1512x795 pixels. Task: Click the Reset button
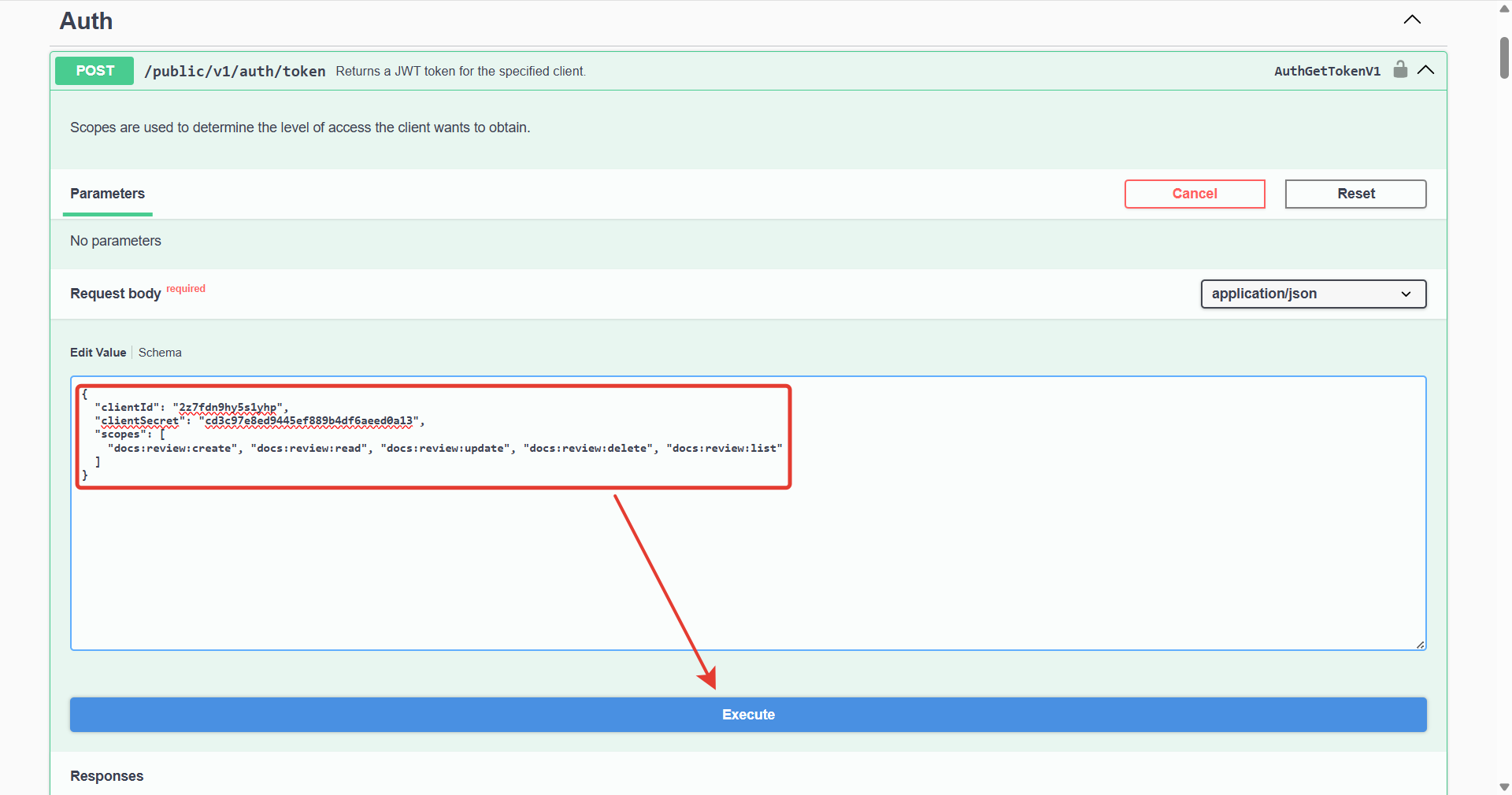point(1355,194)
